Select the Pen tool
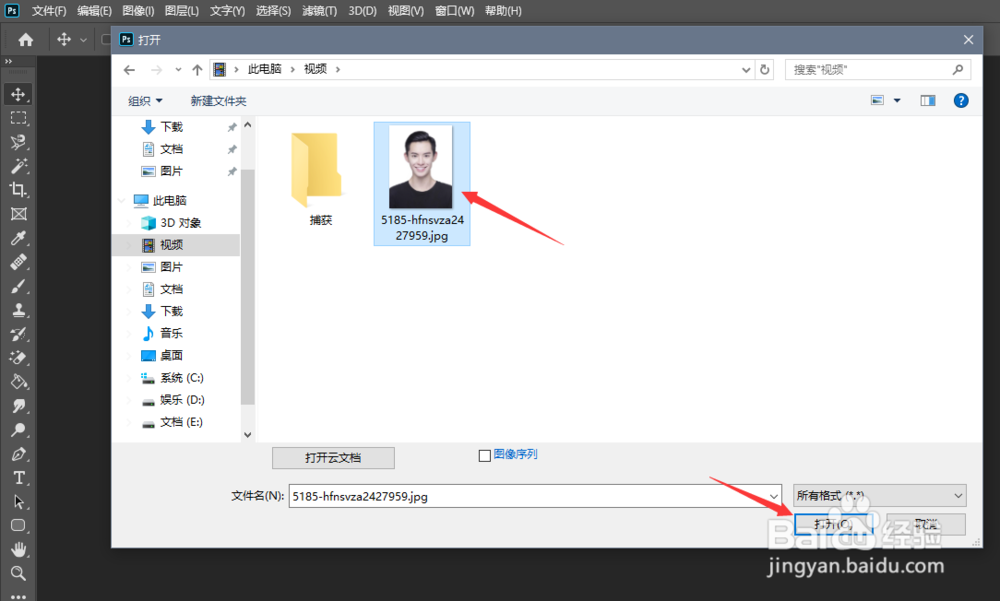 click(x=18, y=454)
